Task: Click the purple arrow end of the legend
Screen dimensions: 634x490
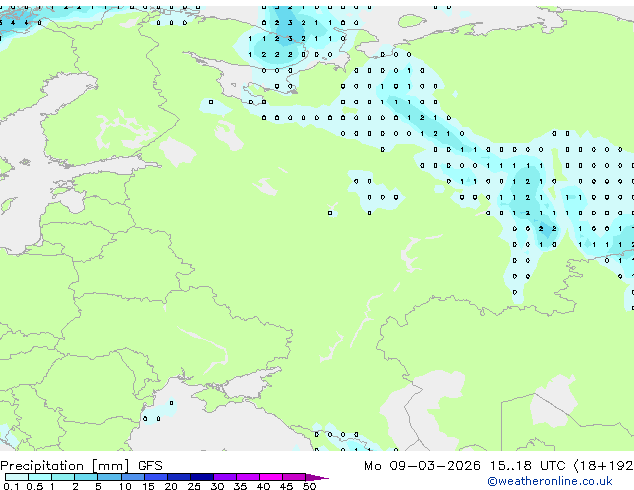Action: point(317,477)
